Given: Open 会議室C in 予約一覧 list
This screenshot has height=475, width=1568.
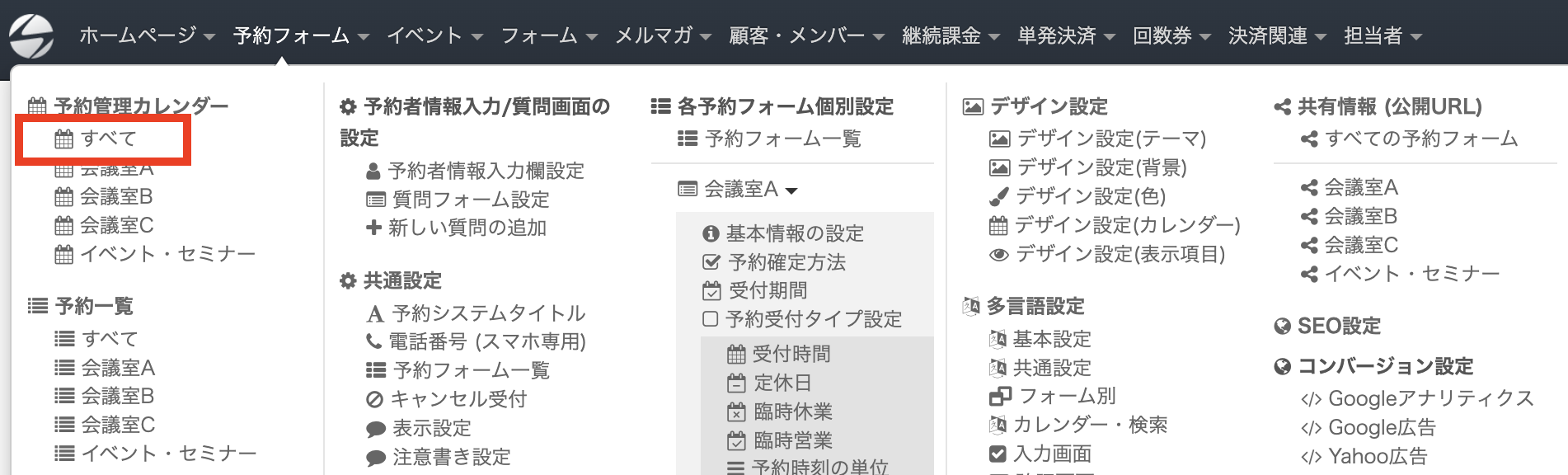Looking at the screenshot, I should (x=105, y=425).
